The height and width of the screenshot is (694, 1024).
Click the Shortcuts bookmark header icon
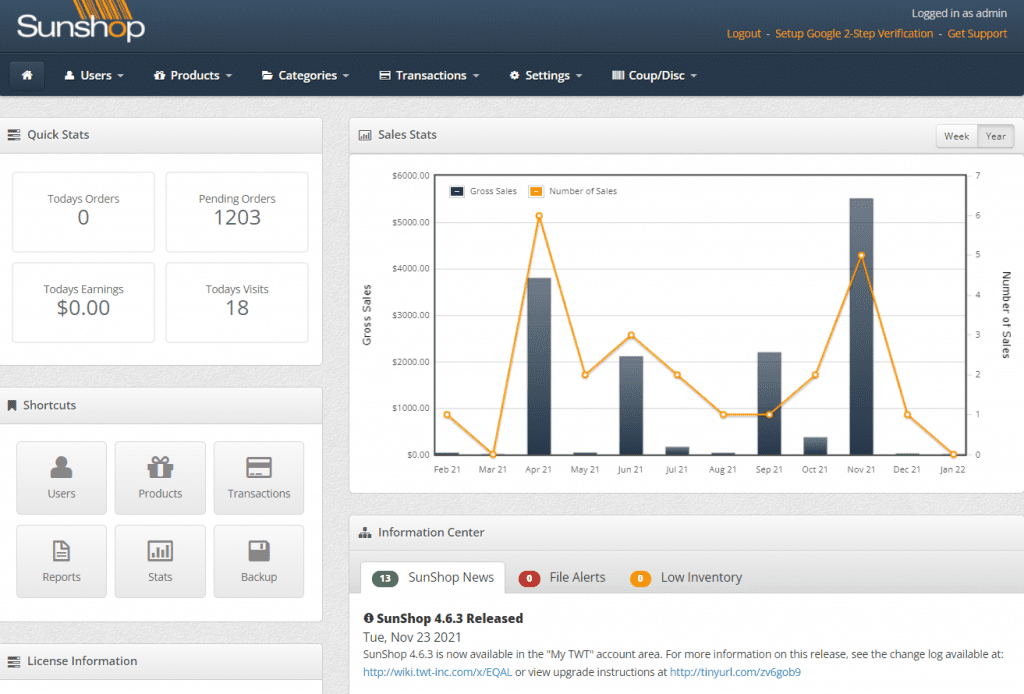tap(12, 405)
